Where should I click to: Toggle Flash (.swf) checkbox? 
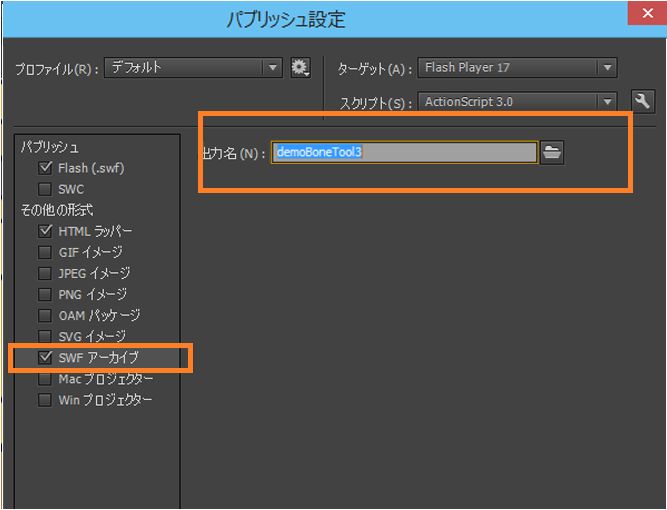pyautogui.click(x=45, y=168)
